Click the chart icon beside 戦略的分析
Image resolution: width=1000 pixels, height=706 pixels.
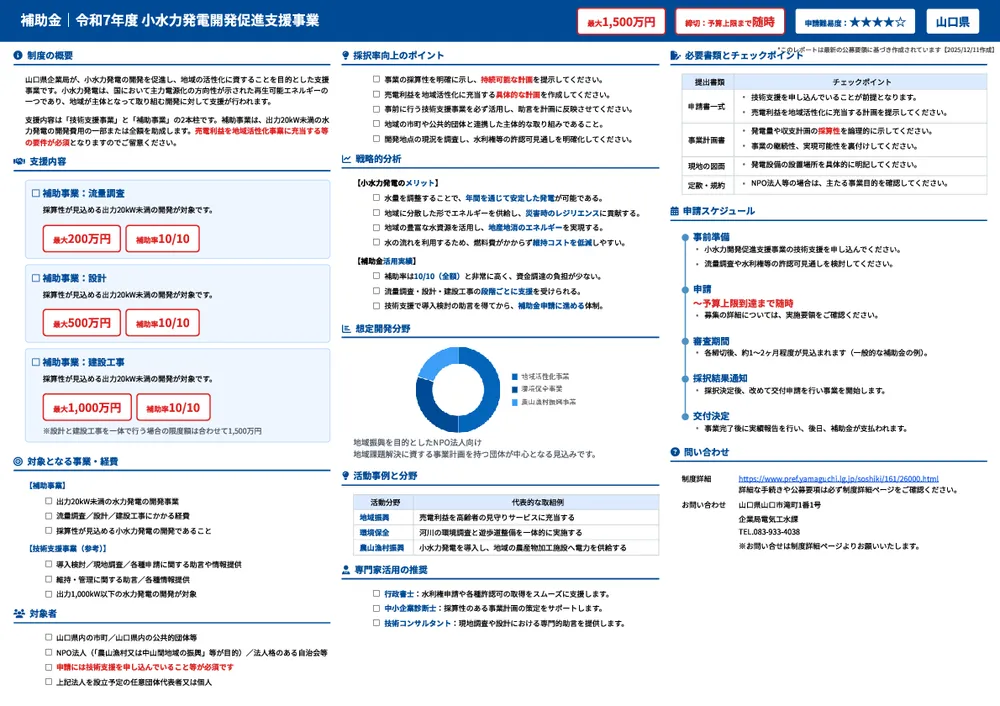[x=346, y=159]
